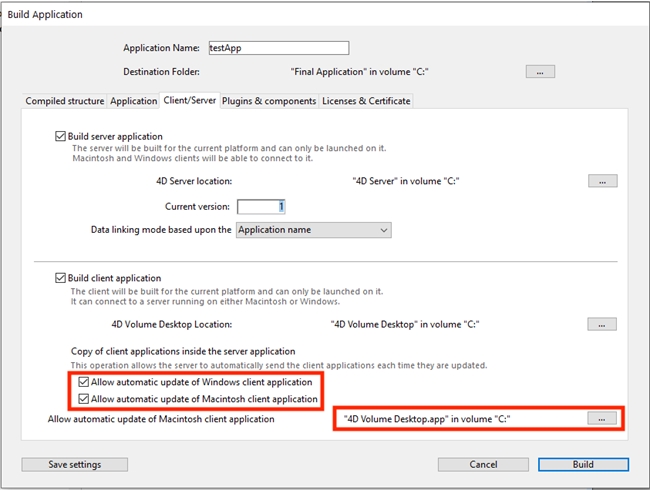The width and height of the screenshot is (650, 490).
Task: Toggle the Build server application checkbox
Action: click(x=61, y=136)
